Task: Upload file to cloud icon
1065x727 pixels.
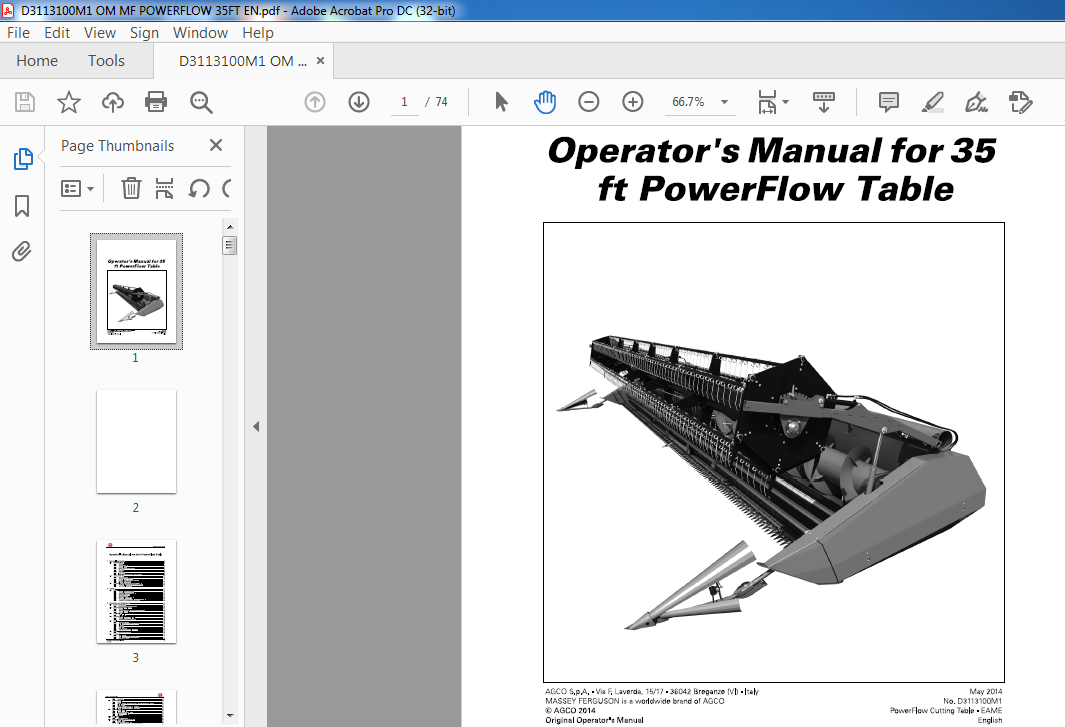Action: click(113, 102)
